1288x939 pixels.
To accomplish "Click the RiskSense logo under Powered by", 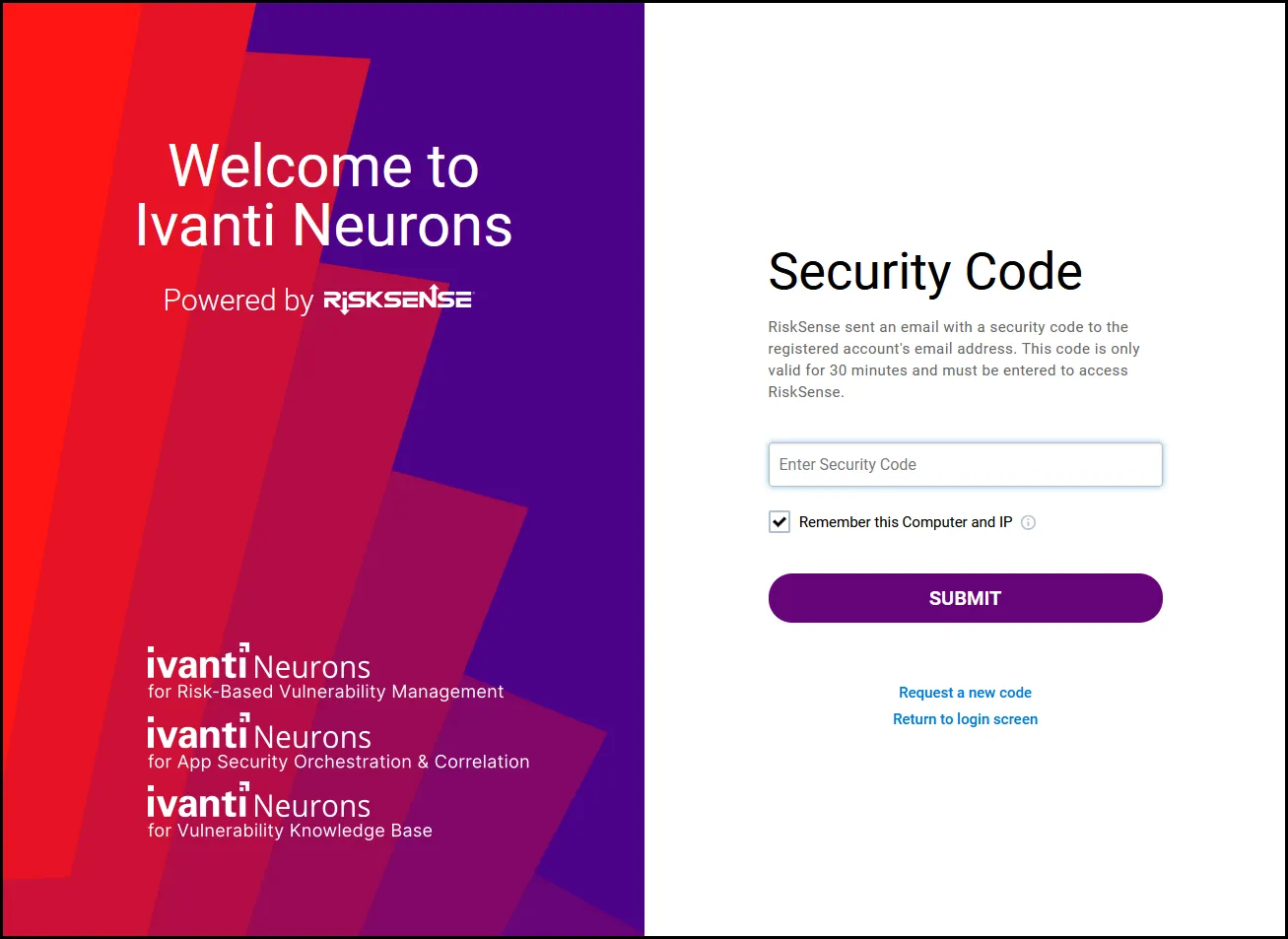I will point(398,300).
